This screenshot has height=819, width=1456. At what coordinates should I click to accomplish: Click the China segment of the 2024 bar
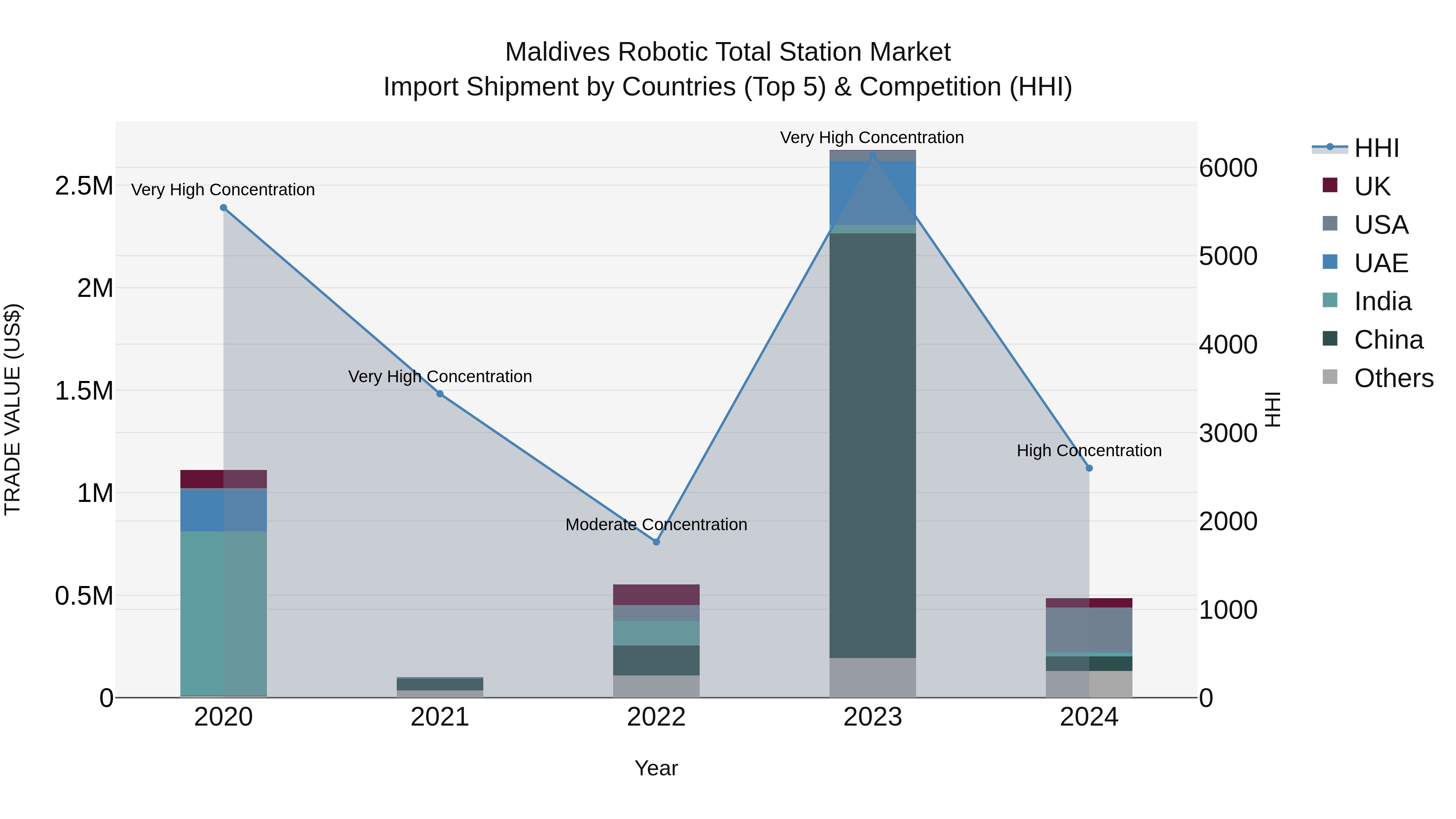pyautogui.click(x=1089, y=664)
